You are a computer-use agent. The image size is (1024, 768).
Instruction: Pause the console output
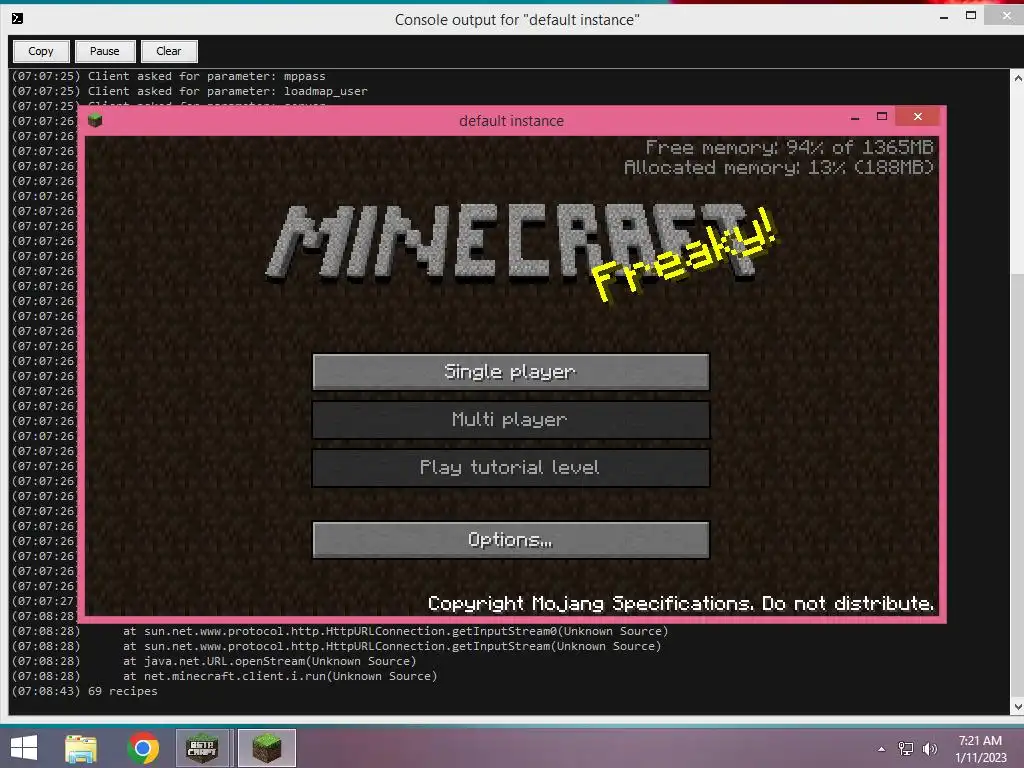pyautogui.click(x=104, y=51)
